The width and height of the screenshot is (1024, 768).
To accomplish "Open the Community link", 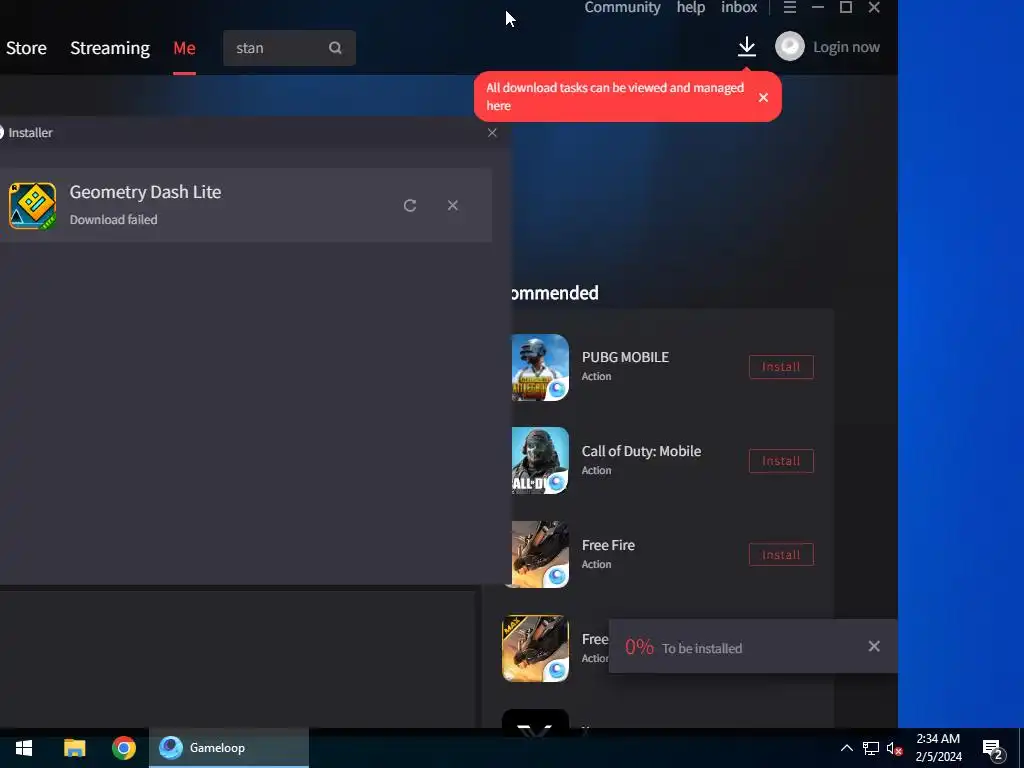I will [x=622, y=8].
